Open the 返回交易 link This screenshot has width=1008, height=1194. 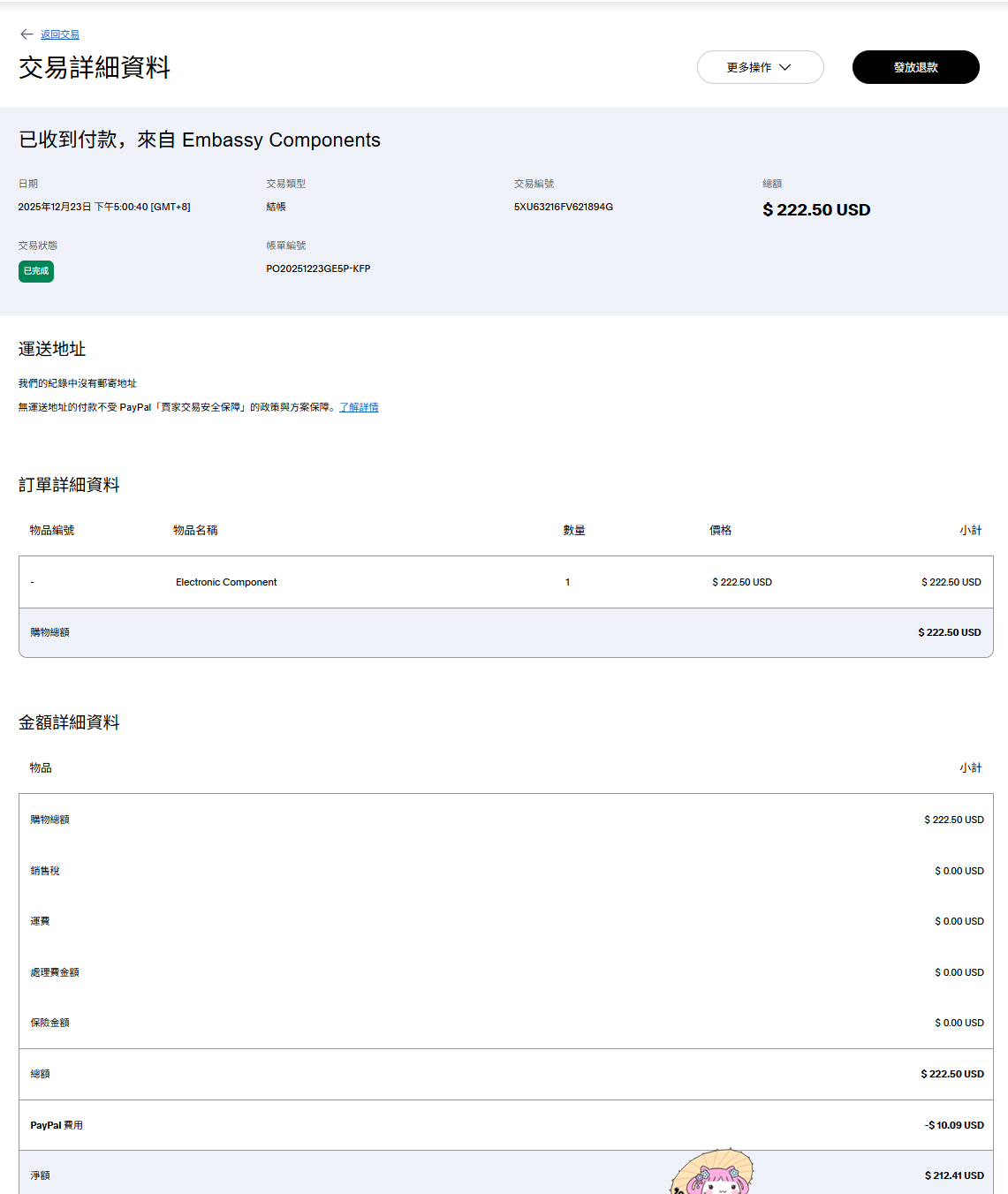60,34
